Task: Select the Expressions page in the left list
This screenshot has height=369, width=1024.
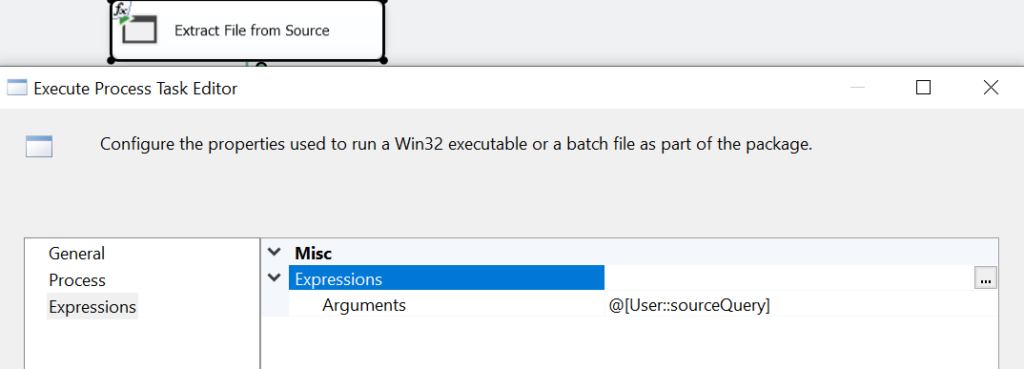Action: tap(92, 306)
